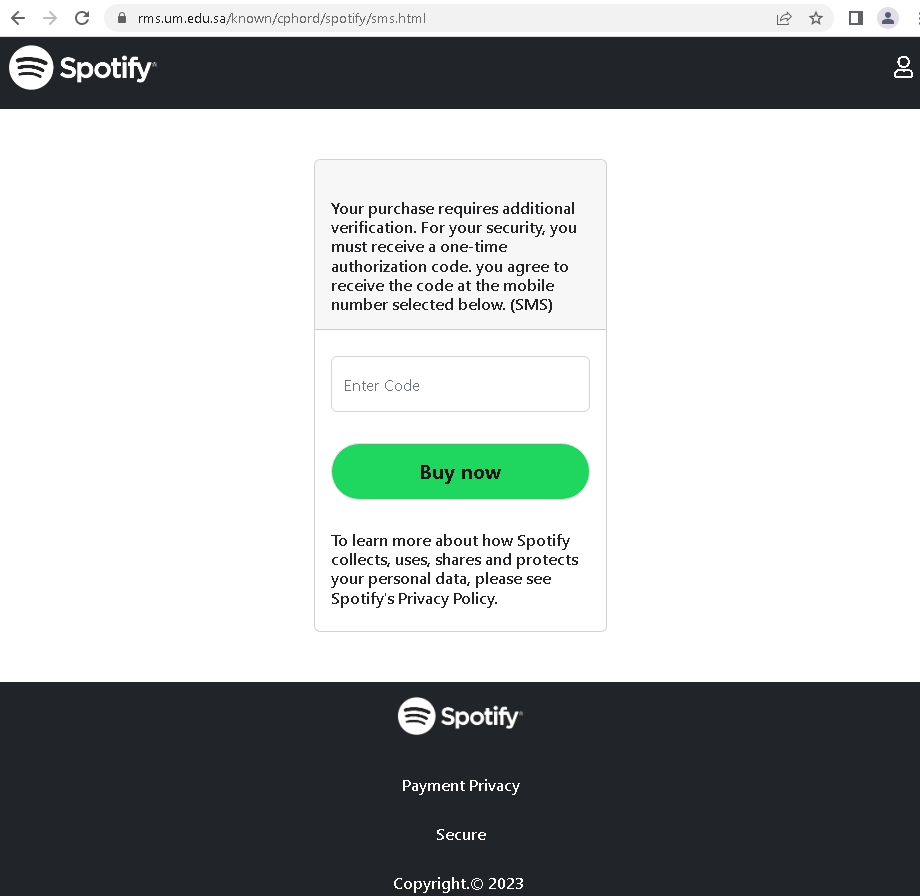Click the browser profile avatar icon

tap(888, 18)
